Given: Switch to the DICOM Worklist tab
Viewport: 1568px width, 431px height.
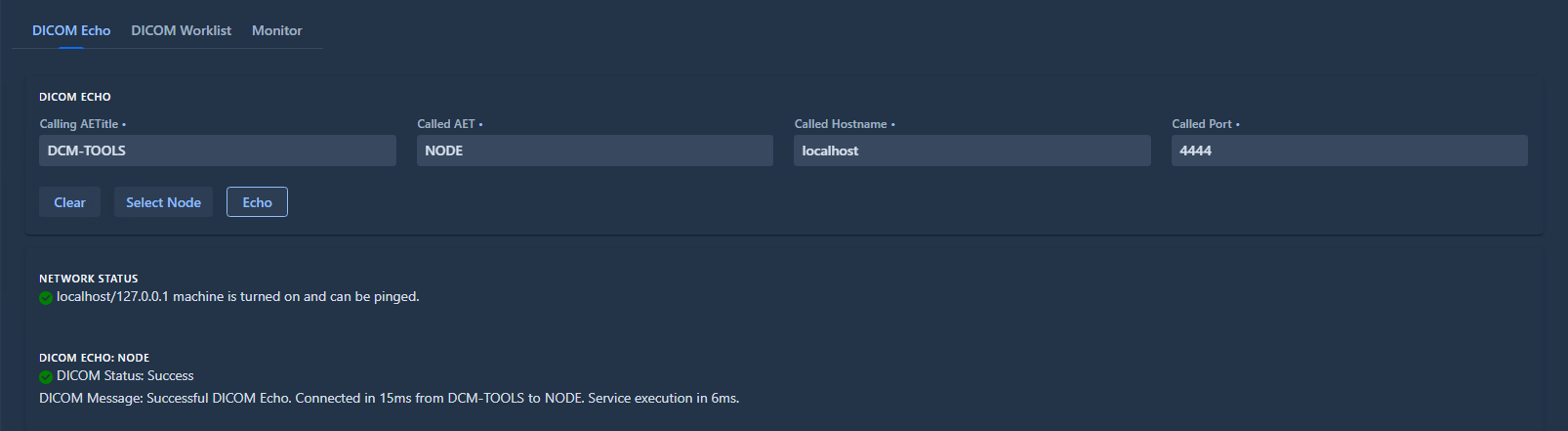Looking at the screenshot, I should click(181, 30).
